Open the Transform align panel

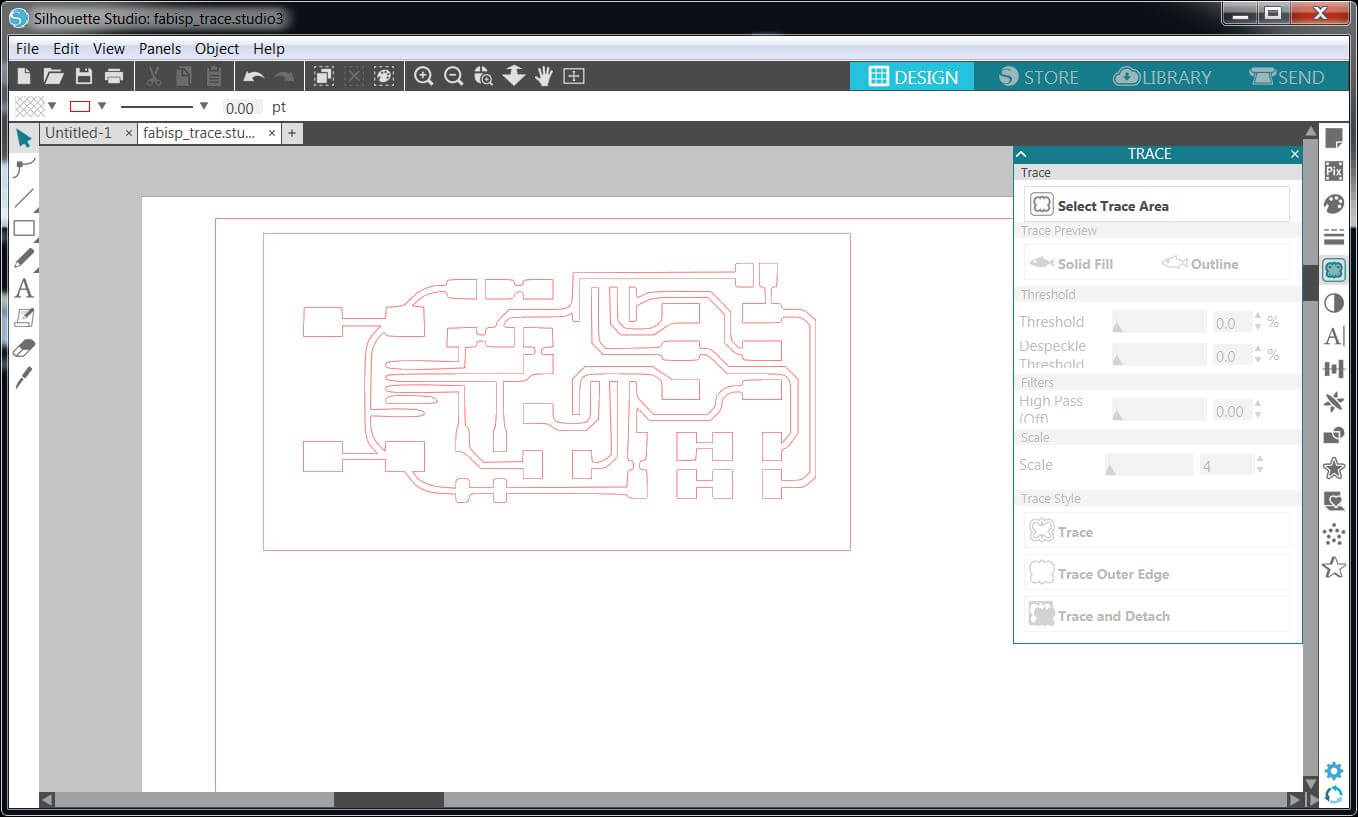(x=1333, y=369)
